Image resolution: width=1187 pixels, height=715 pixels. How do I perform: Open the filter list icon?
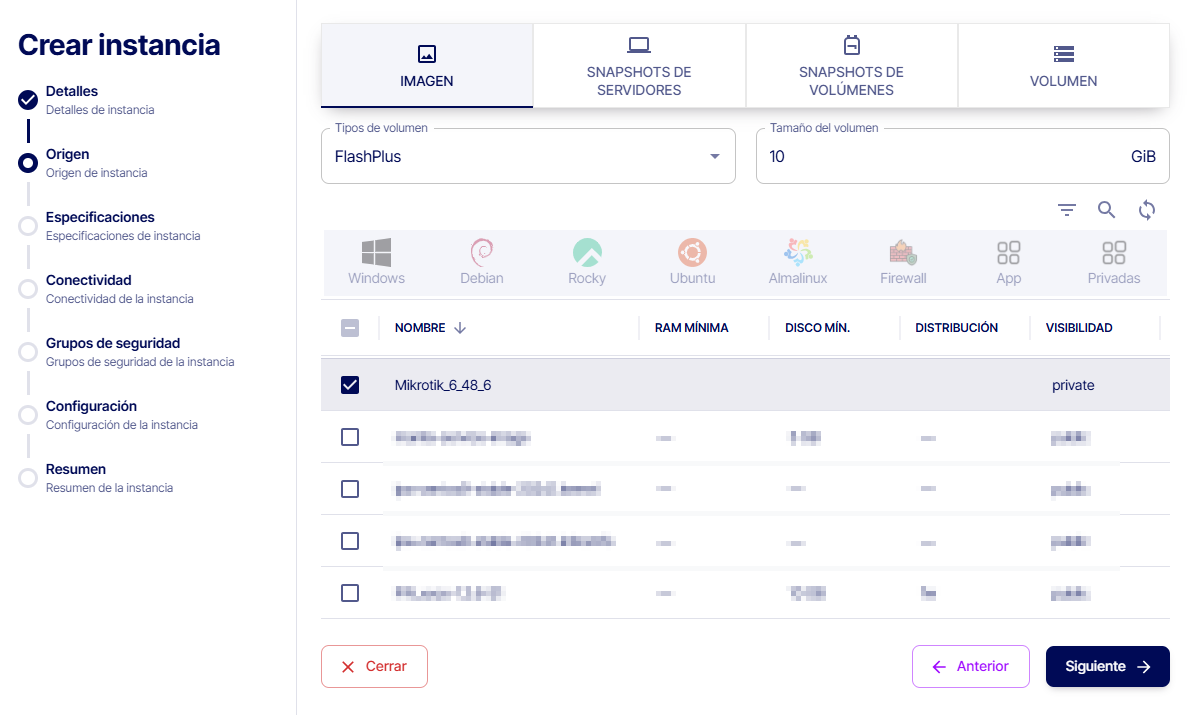pos(1067,209)
